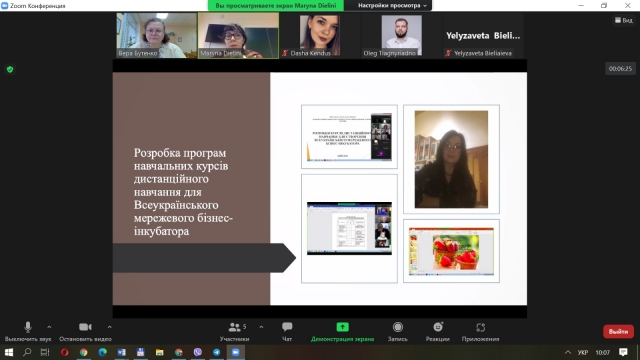Image resolution: width=640 pixels, height=360 pixels.
Task: Click the green Share Screen icon
Action: pyautogui.click(x=342, y=327)
